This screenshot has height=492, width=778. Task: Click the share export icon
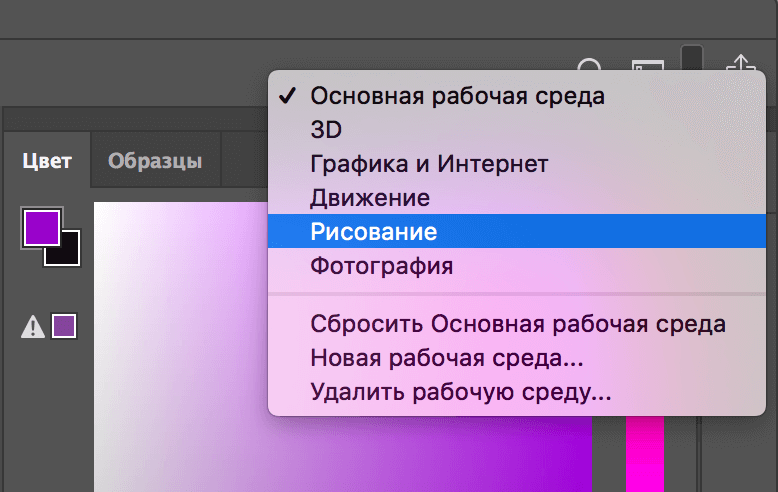[741, 63]
